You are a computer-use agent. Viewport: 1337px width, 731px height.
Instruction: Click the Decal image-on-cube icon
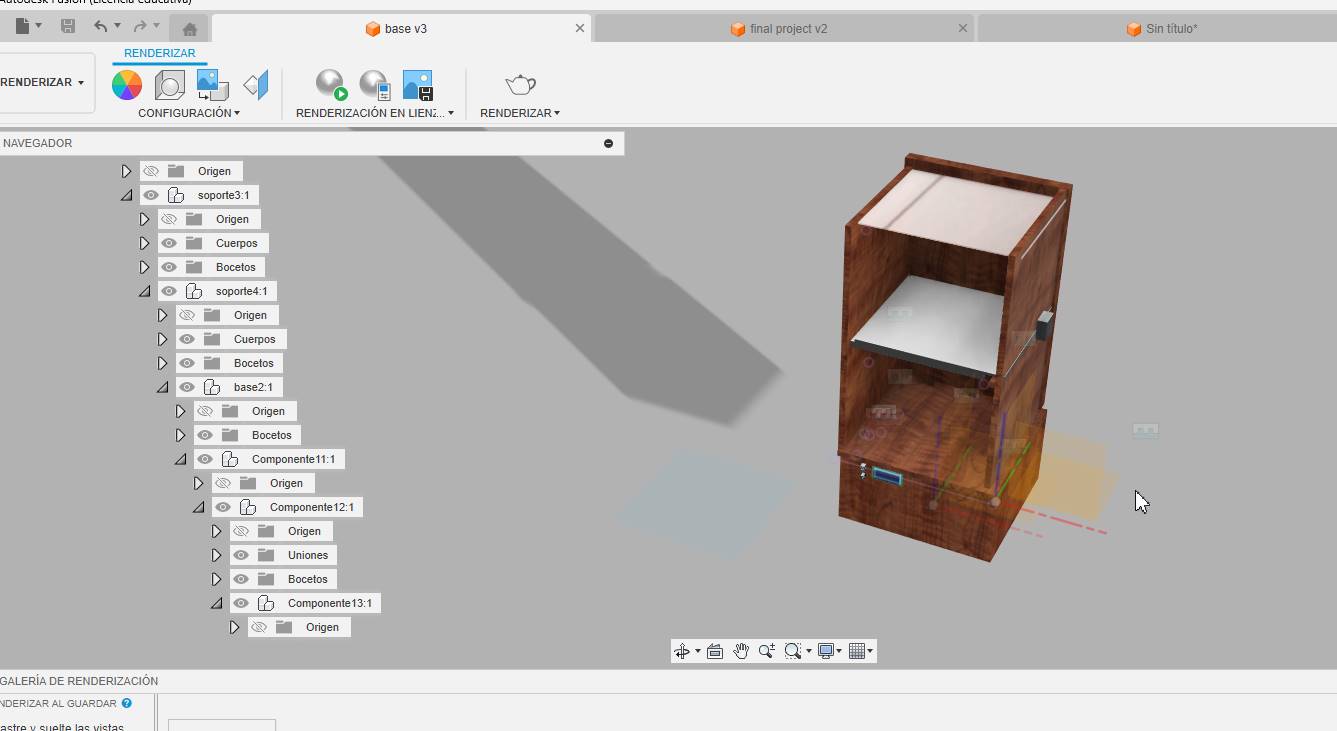(212, 85)
